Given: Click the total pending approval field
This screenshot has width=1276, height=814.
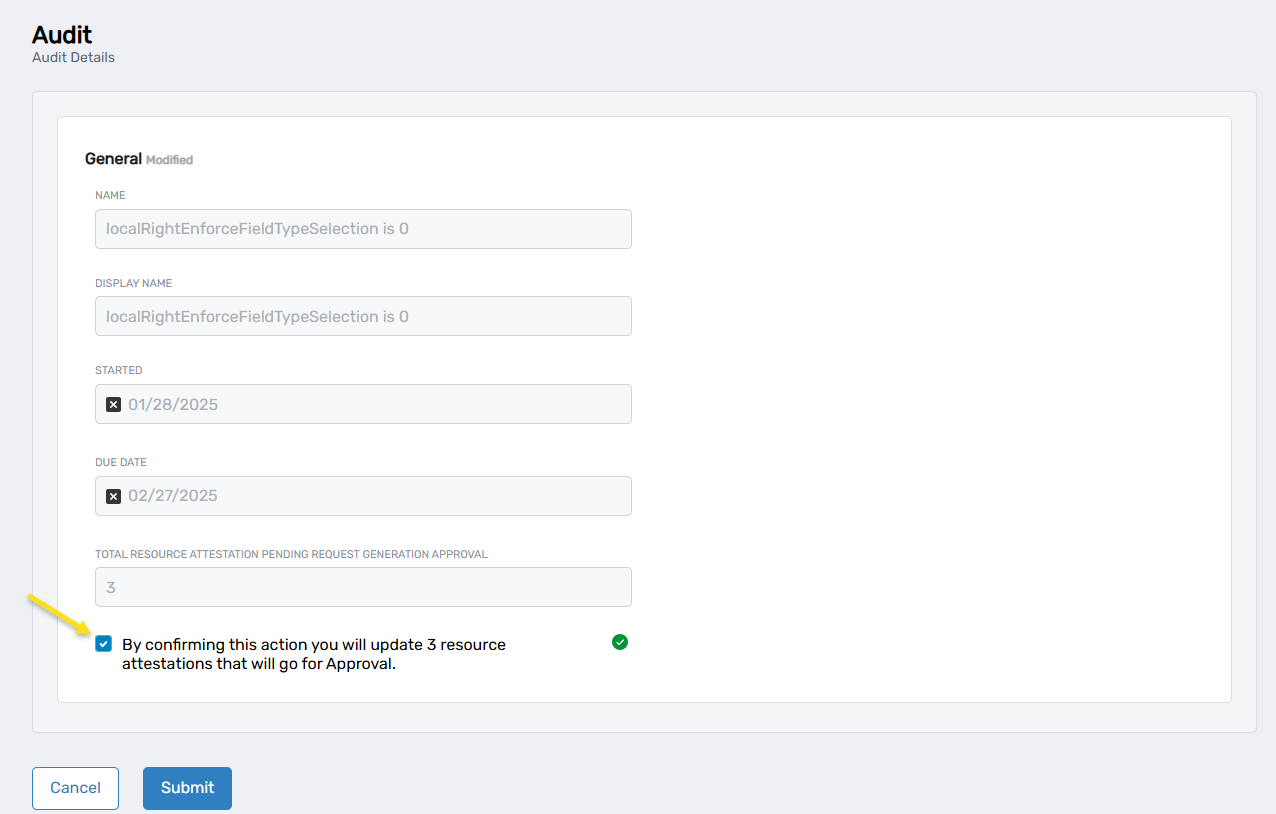Looking at the screenshot, I should coord(363,587).
